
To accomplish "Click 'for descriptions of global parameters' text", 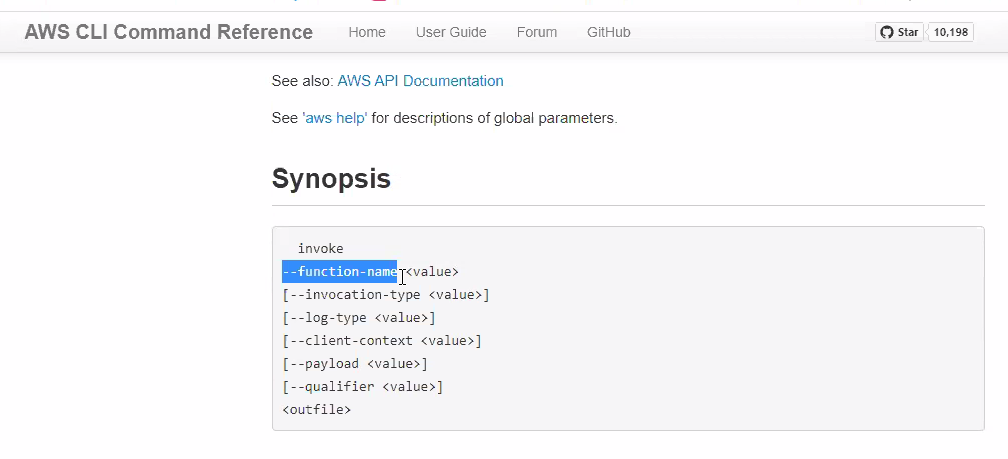I will click(x=494, y=118).
